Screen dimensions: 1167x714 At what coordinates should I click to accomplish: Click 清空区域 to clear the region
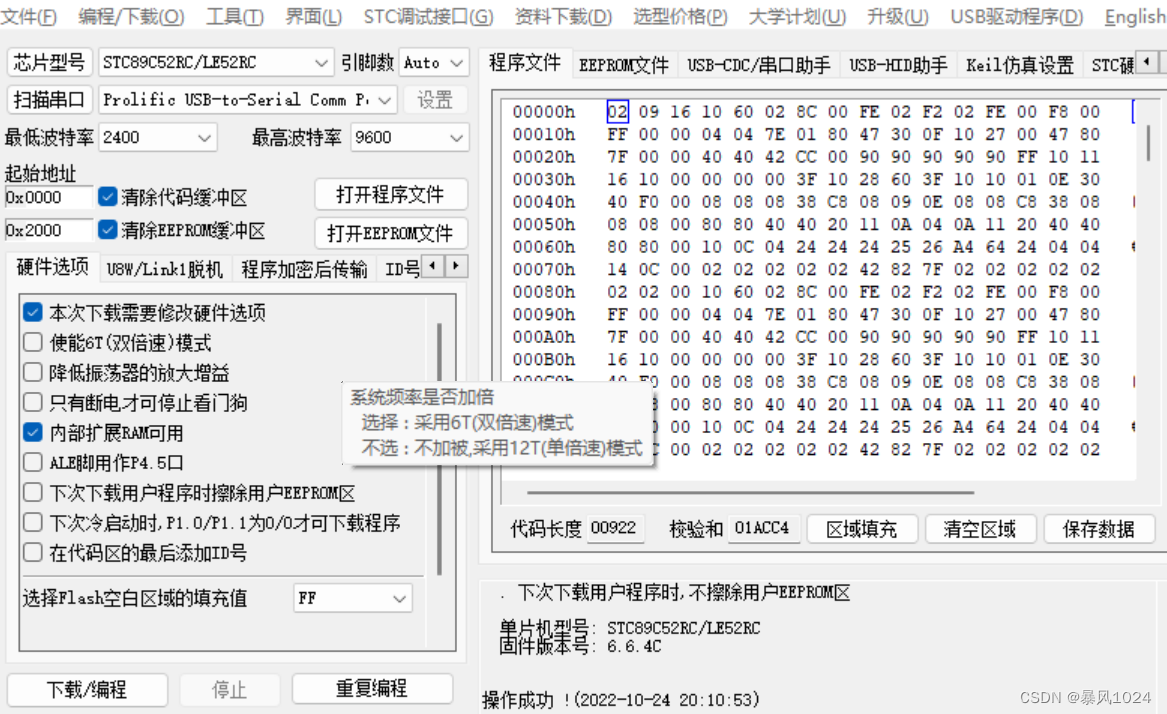980,531
